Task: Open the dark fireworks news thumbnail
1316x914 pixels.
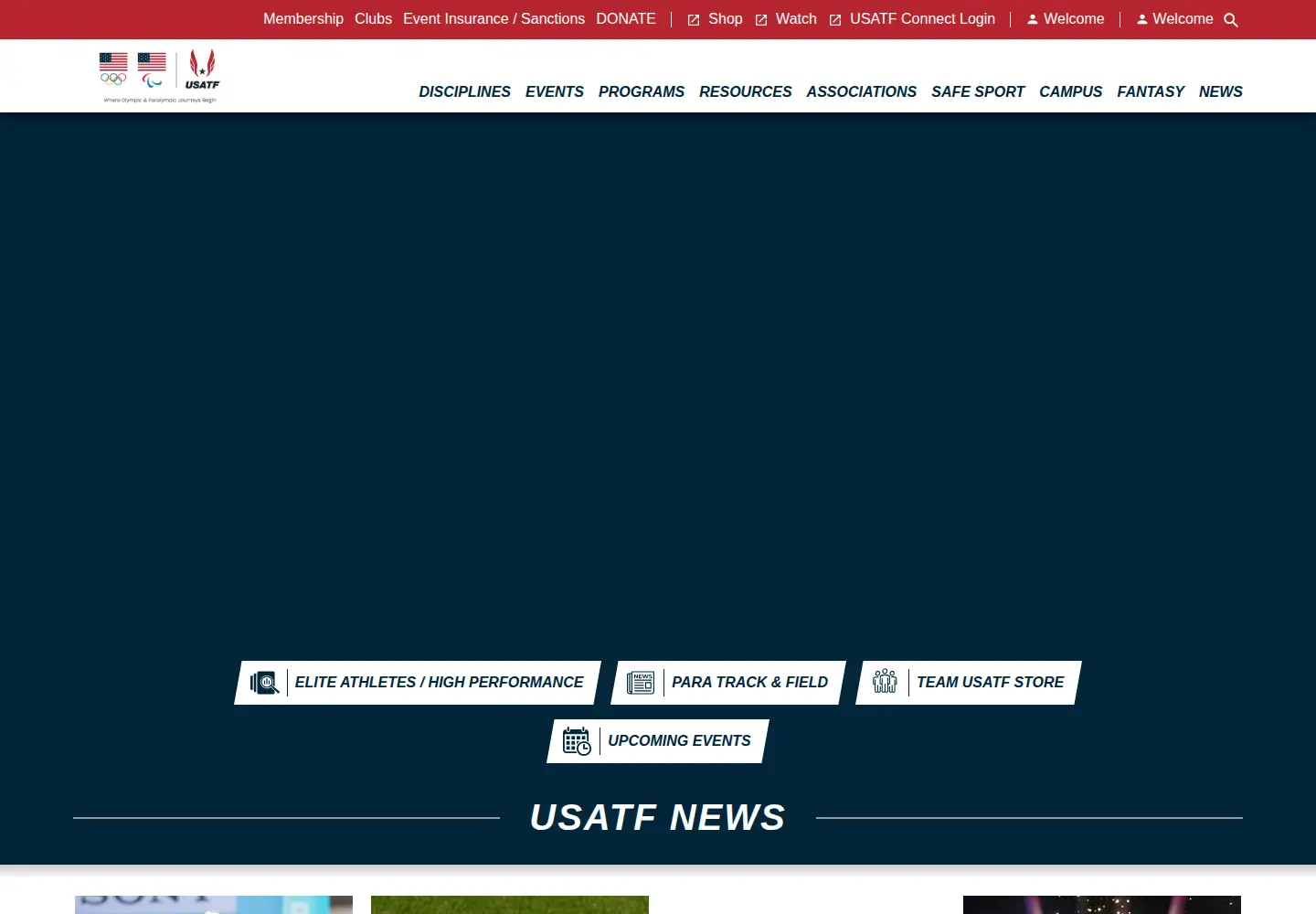Action: coord(1102,905)
